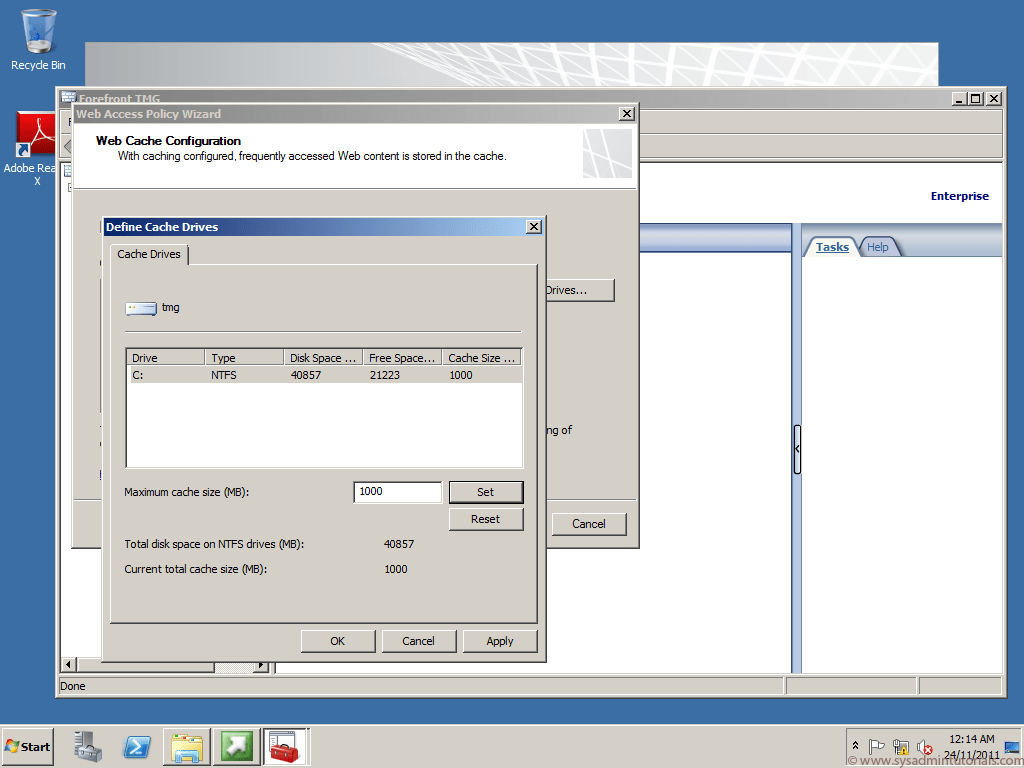Click the Disk Space column header
Viewport: 1024px width, 768px height.
[323, 358]
